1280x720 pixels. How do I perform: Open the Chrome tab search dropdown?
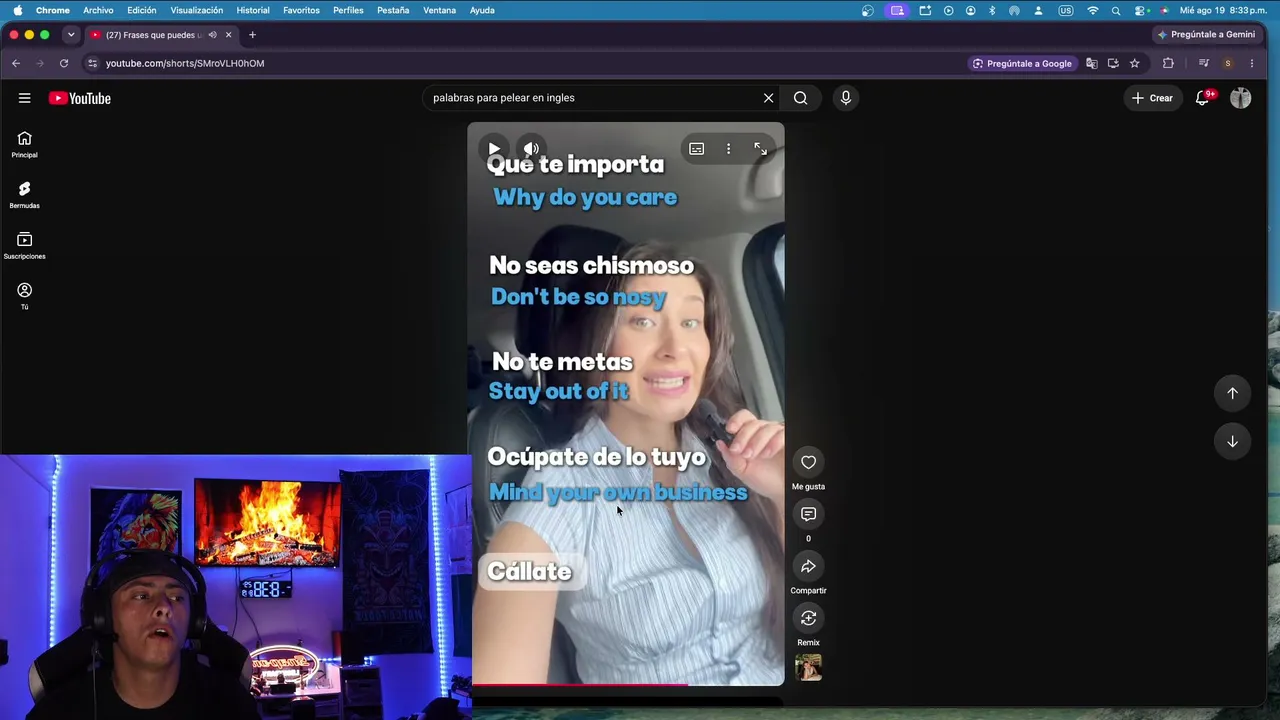pyautogui.click(x=71, y=35)
